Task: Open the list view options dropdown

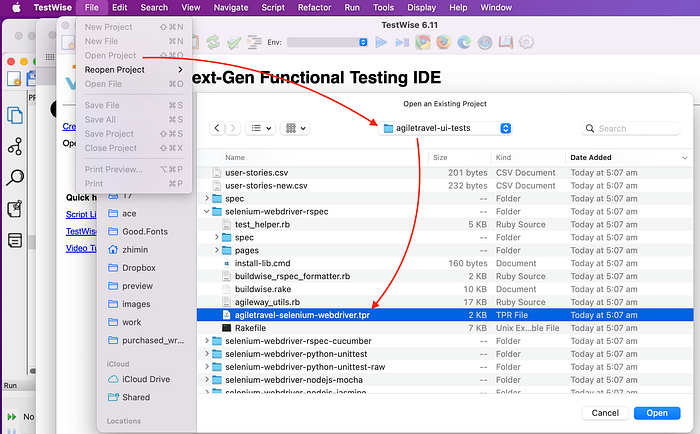Action: tap(261, 128)
